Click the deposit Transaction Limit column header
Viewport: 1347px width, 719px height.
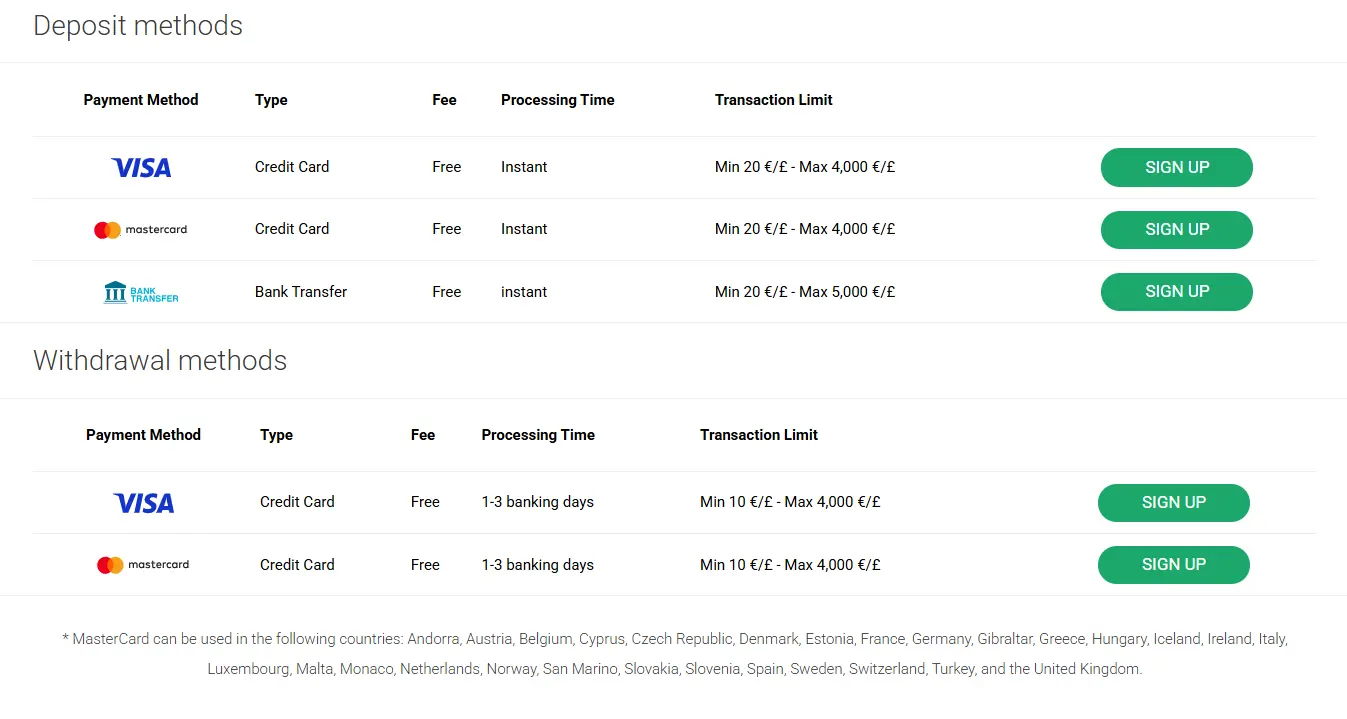pyautogui.click(x=774, y=100)
